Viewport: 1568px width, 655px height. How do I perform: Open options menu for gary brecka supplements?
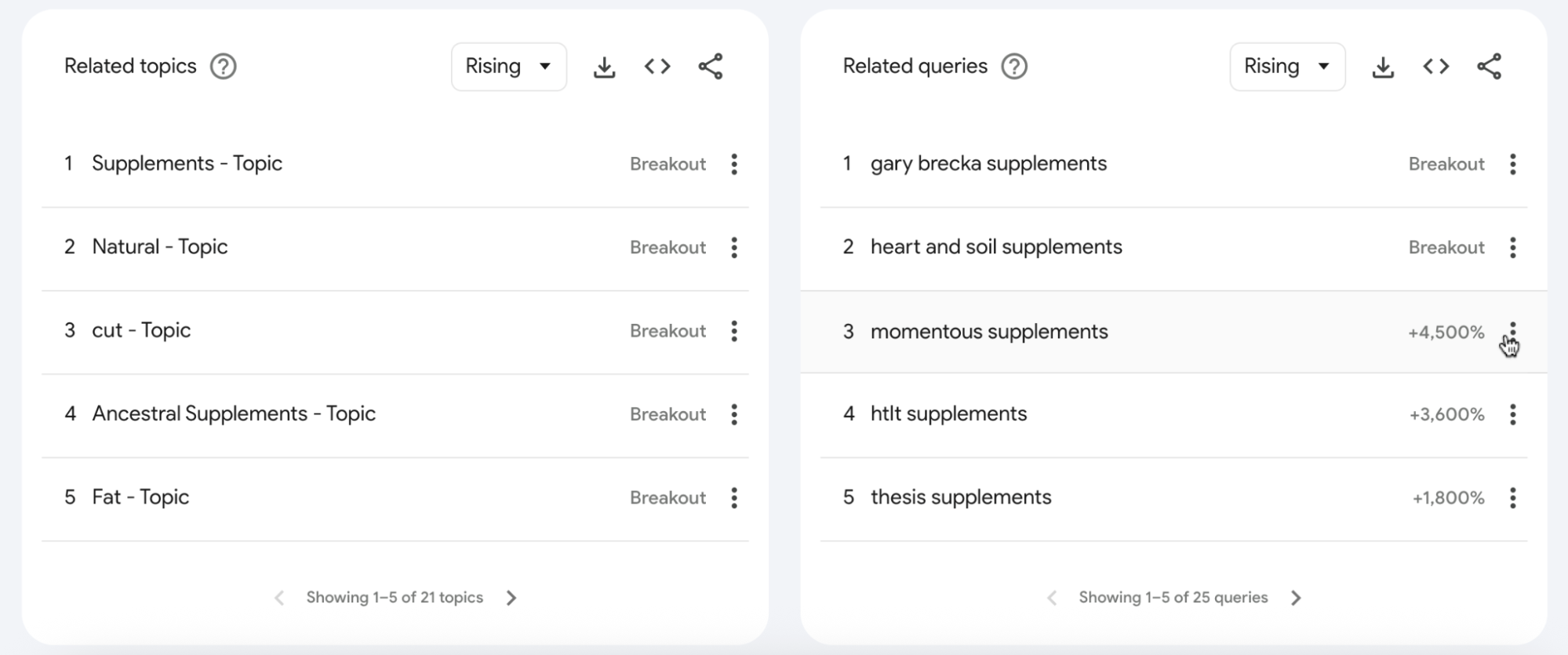pos(1512,164)
